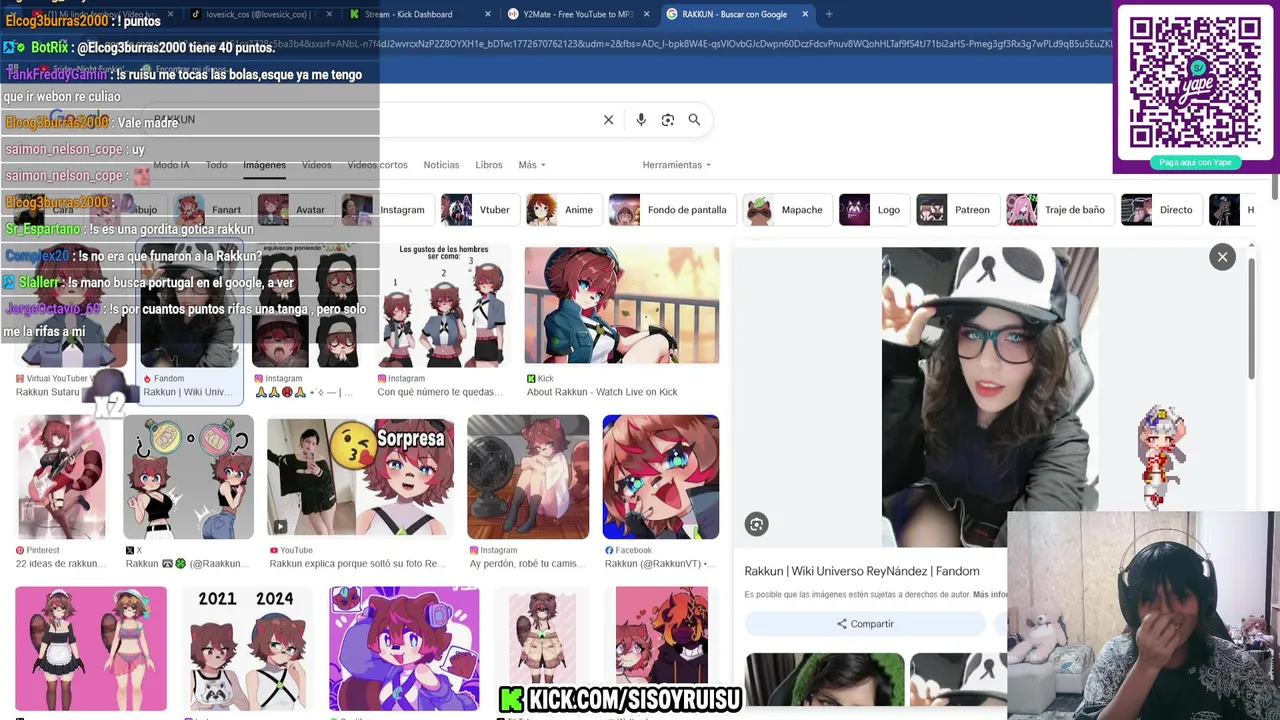
Task: Click the page vertical scrollbar
Action: point(1275,186)
